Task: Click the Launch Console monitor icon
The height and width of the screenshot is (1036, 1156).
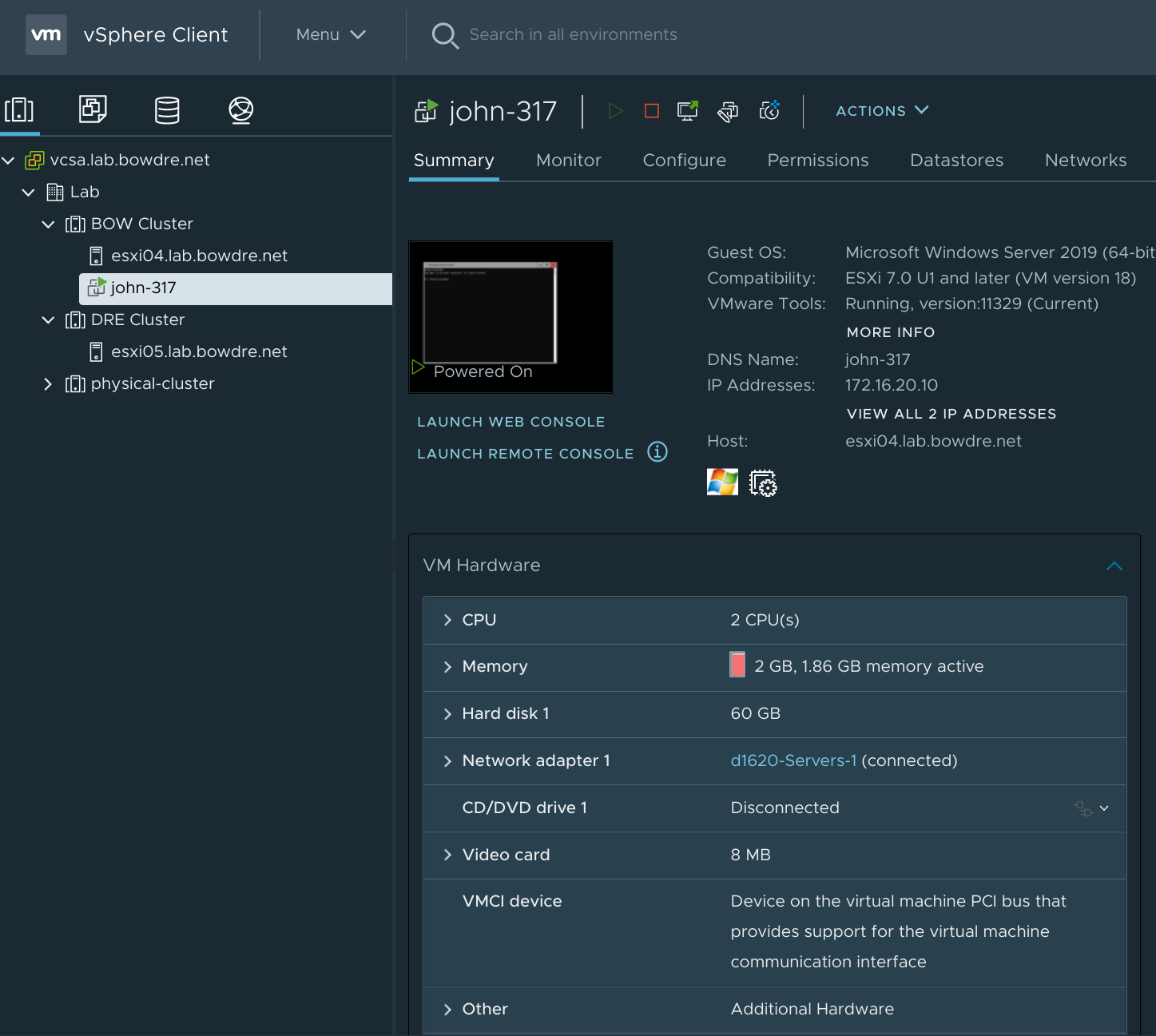Action: coord(688,111)
